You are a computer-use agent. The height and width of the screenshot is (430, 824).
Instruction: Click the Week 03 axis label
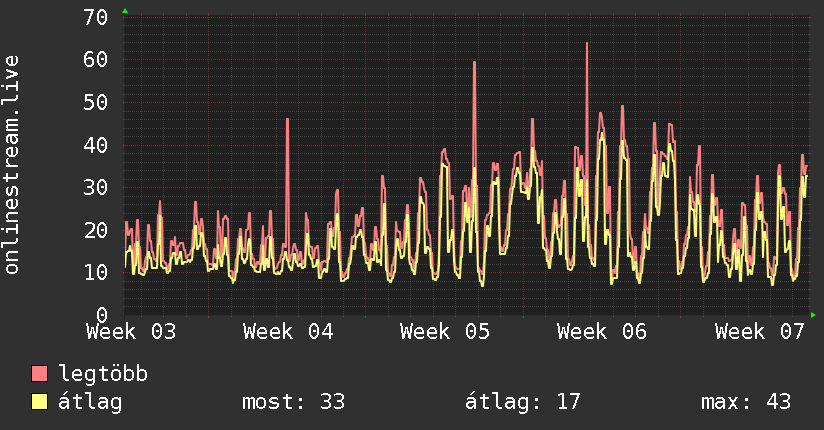click(x=131, y=332)
